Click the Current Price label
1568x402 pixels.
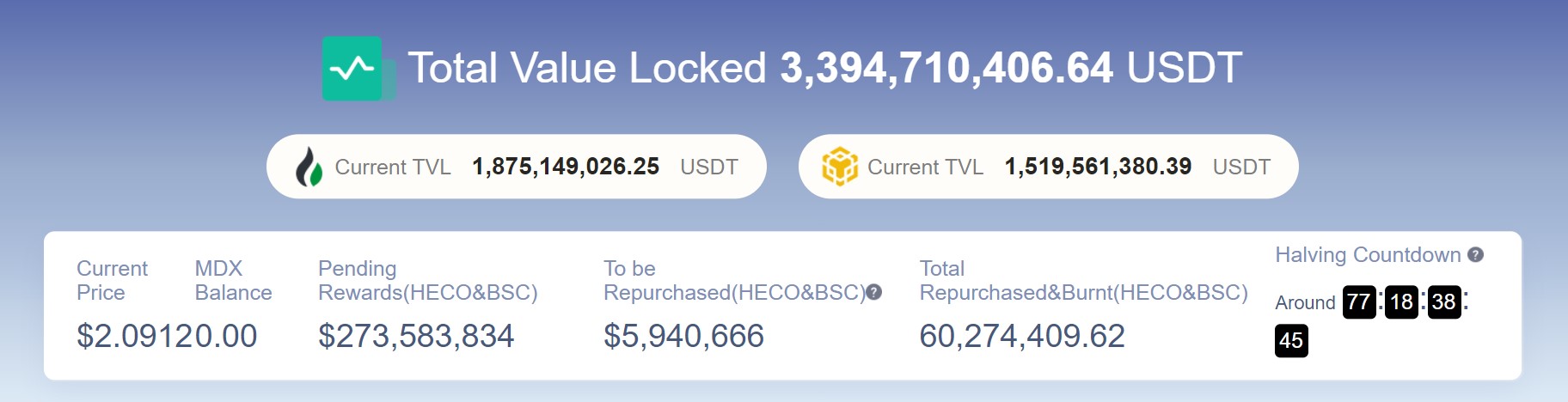112,281
